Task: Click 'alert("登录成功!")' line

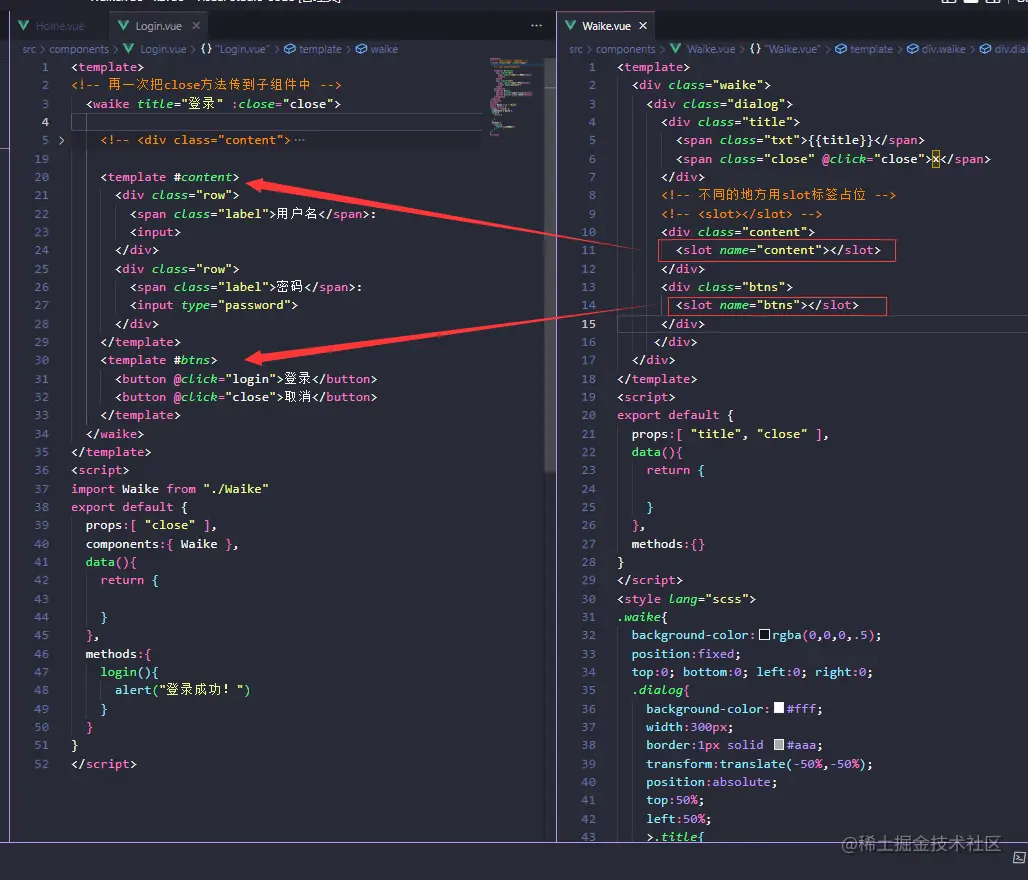Action: pyautogui.click(x=182, y=690)
